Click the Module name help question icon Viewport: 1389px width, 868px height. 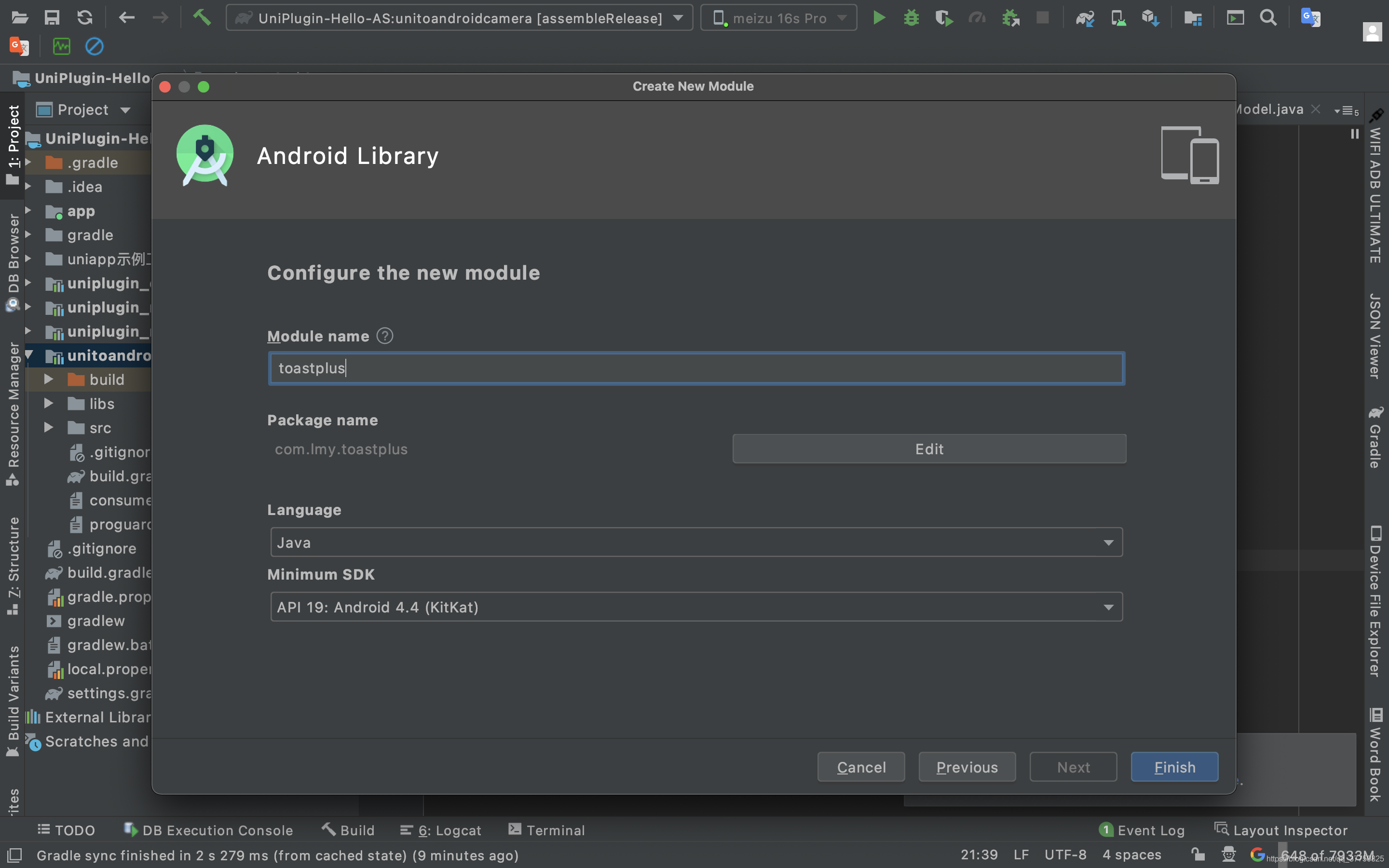click(384, 336)
